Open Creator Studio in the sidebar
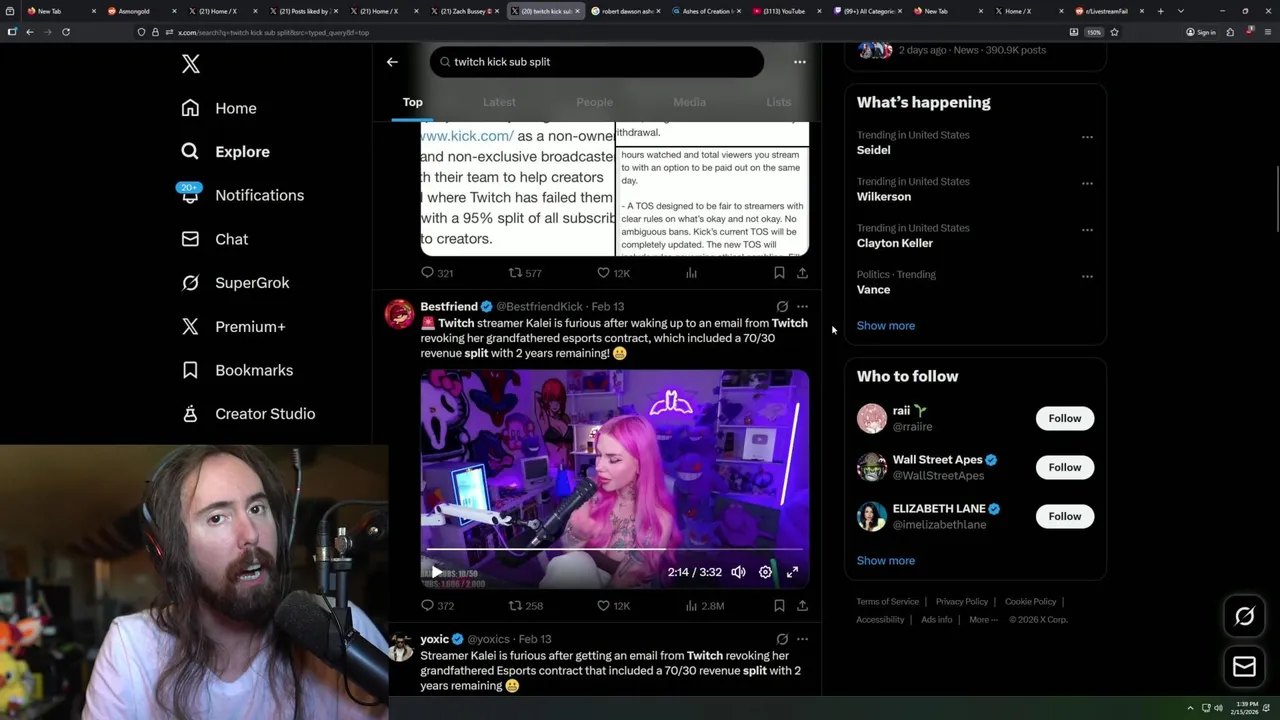This screenshot has width=1280, height=720. (x=248, y=414)
